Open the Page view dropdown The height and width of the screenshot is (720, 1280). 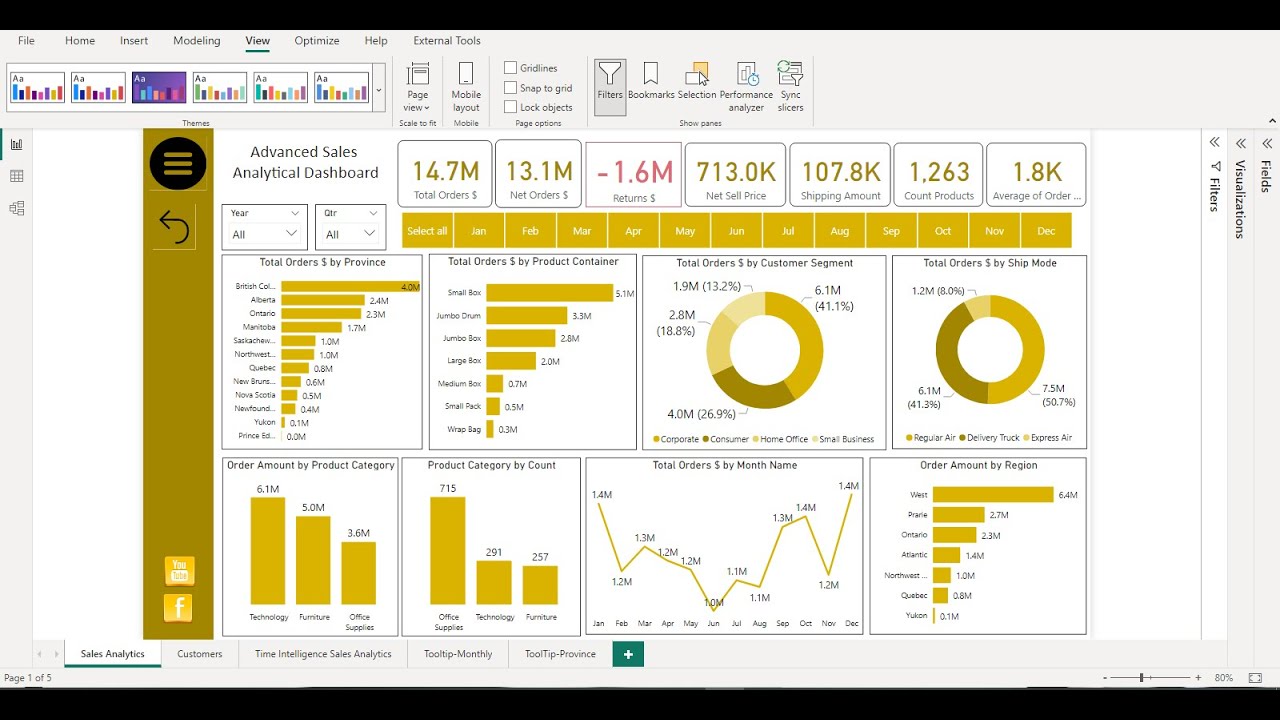tap(418, 88)
